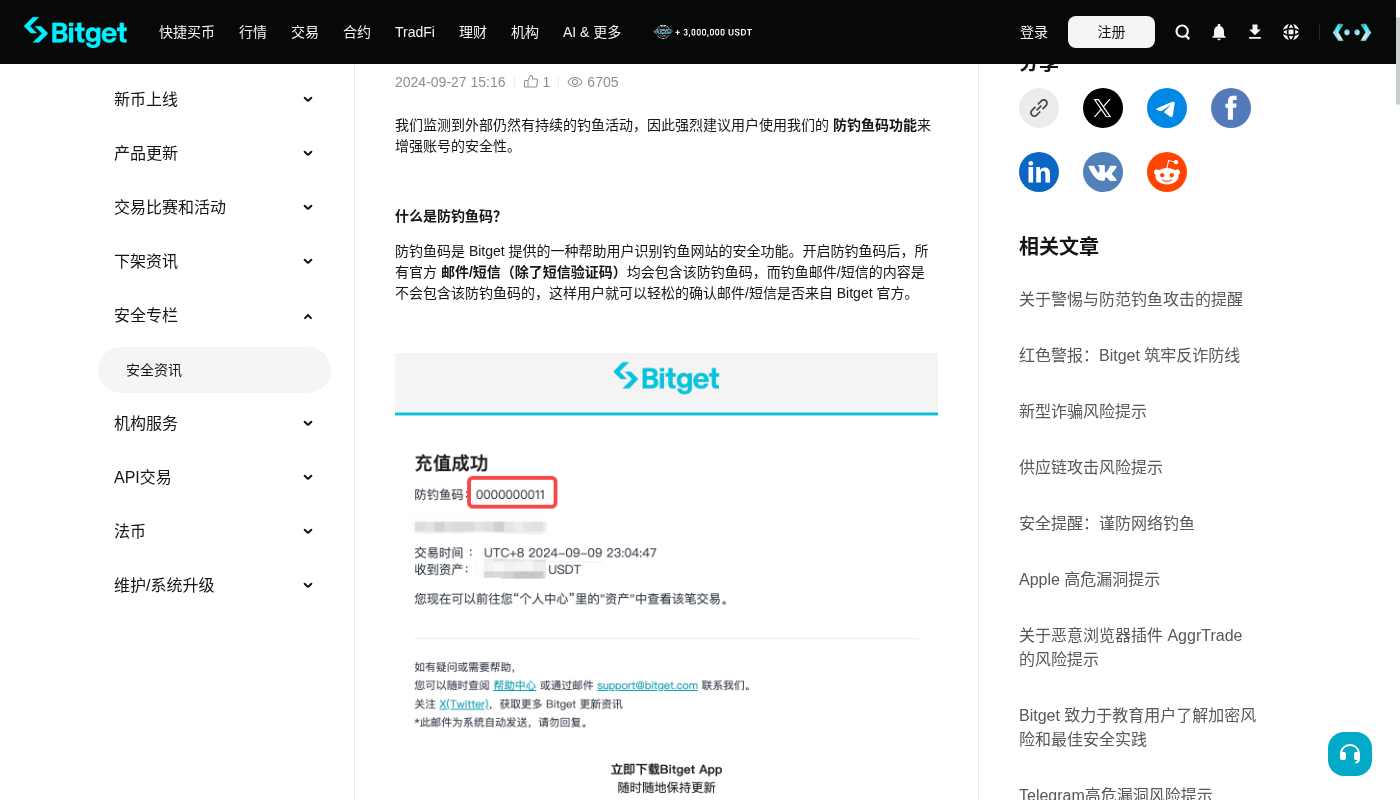Share the article on VK
This screenshot has height=800, width=1400.
point(1103,172)
